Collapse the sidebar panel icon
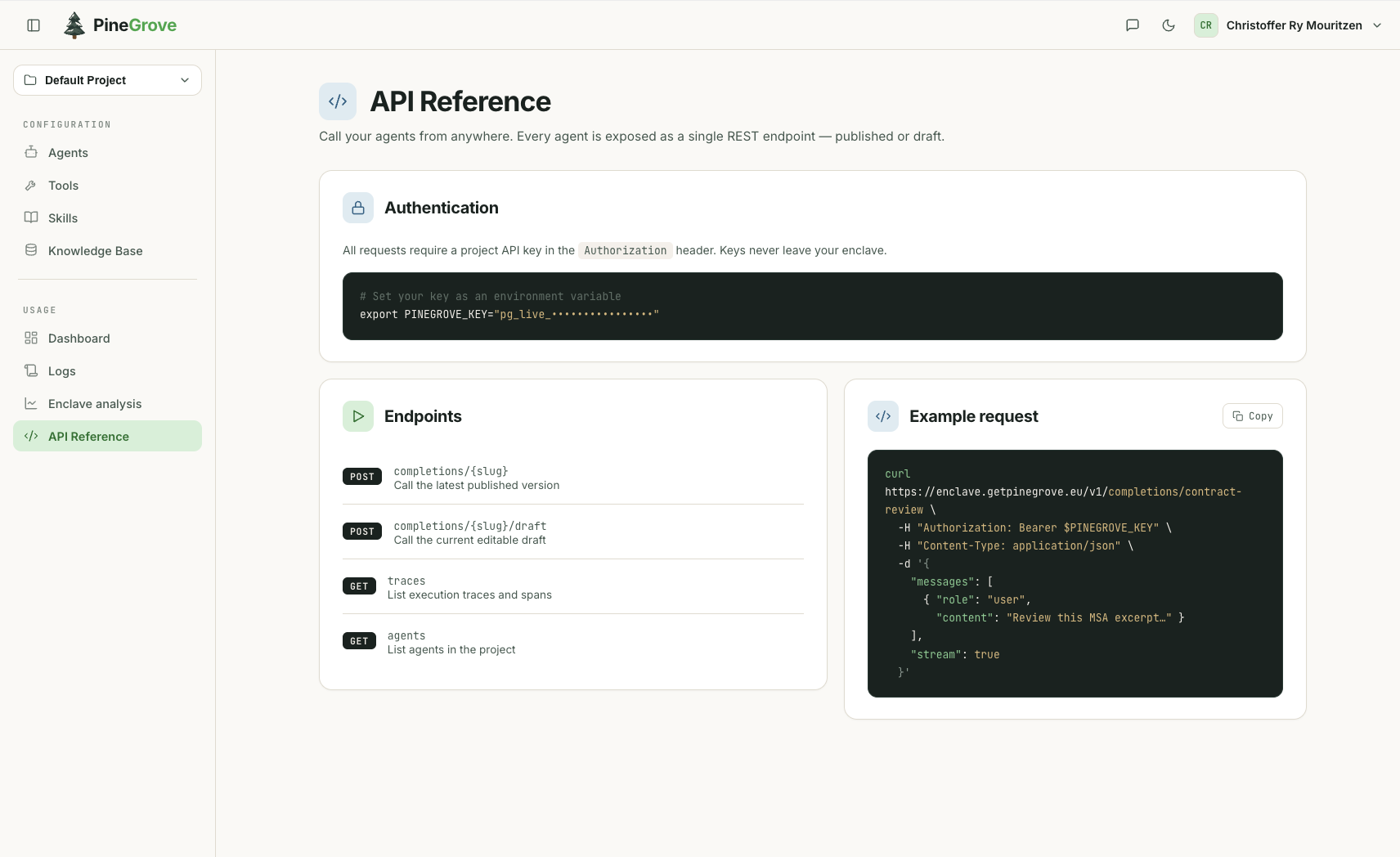This screenshot has height=857, width=1400. [34, 25]
